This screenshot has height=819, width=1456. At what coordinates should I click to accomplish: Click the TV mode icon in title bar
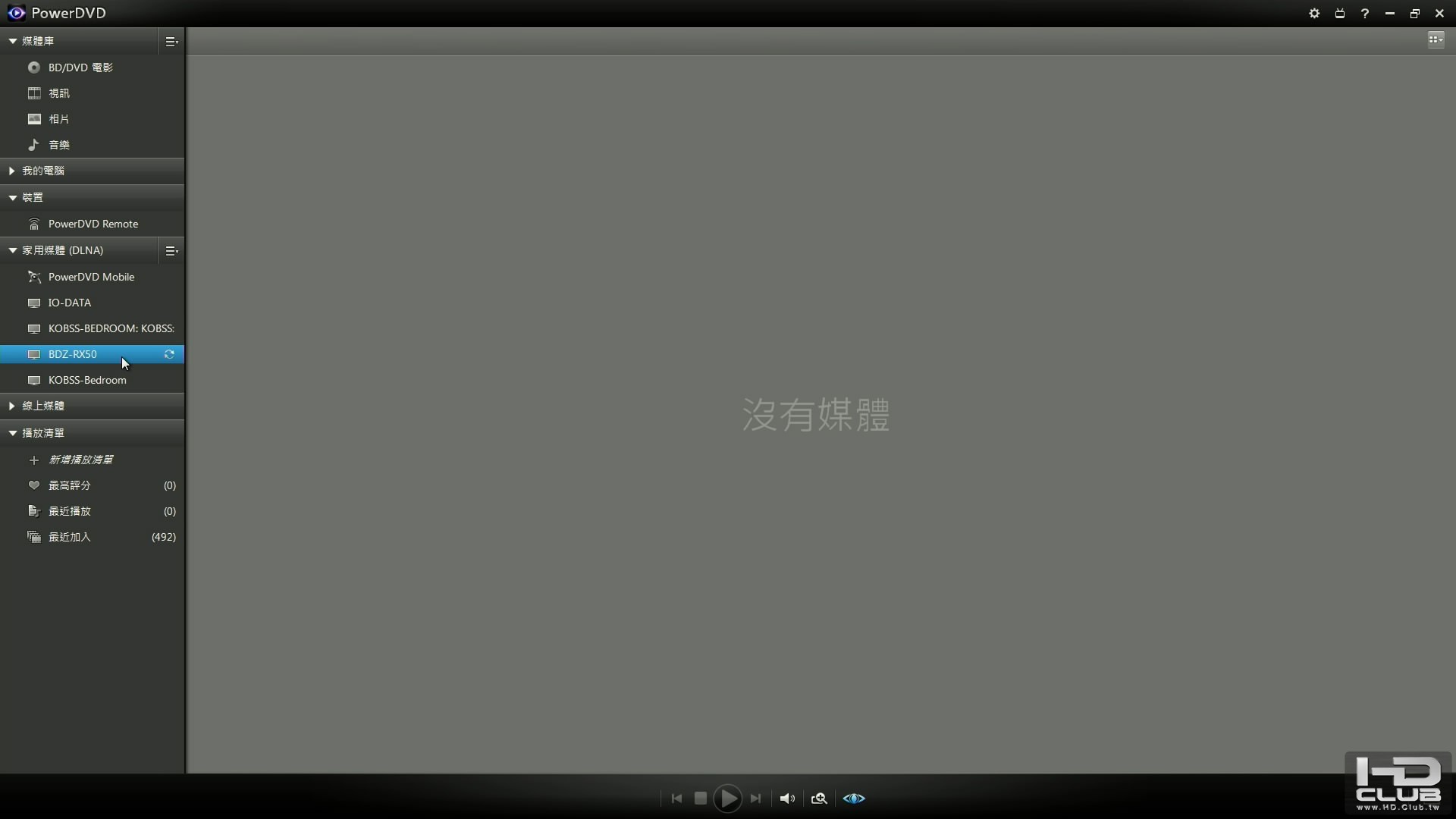point(1340,14)
